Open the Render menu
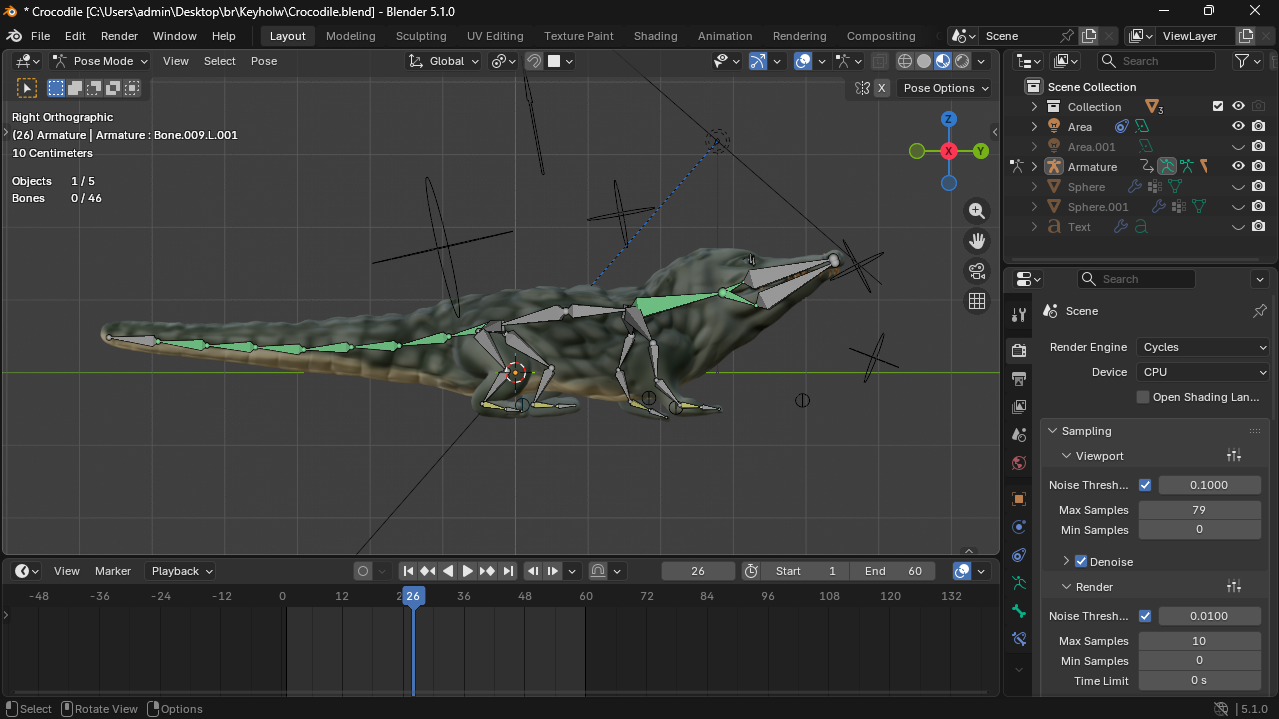 tap(119, 36)
